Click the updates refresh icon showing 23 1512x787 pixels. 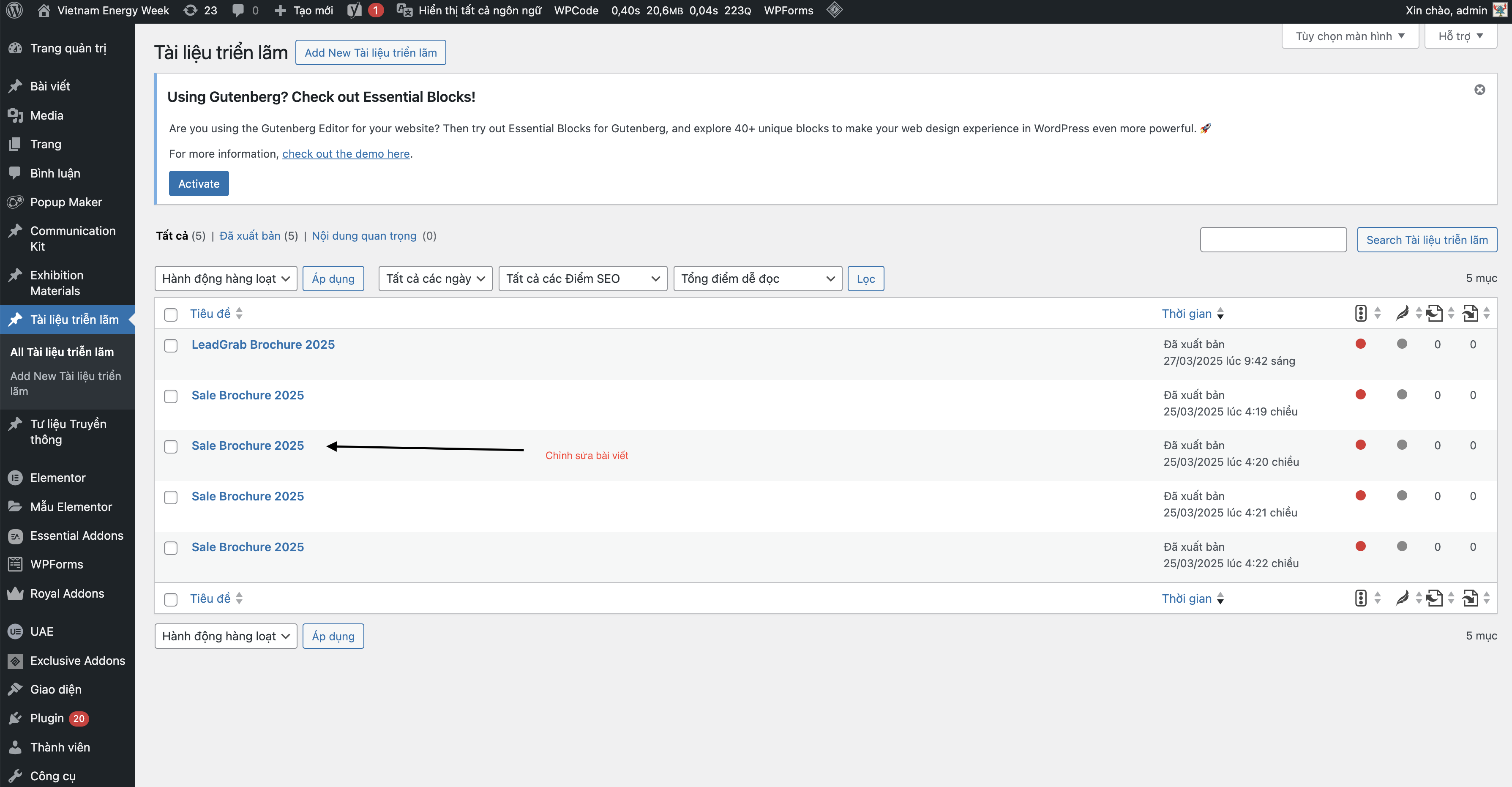point(190,10)
